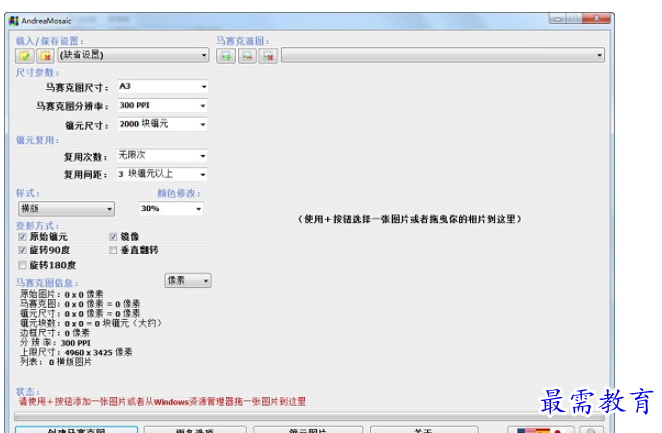The image size is (662, 433).
Task: Enable the 垂直翻转 checkbox
Action: point(113,250)
